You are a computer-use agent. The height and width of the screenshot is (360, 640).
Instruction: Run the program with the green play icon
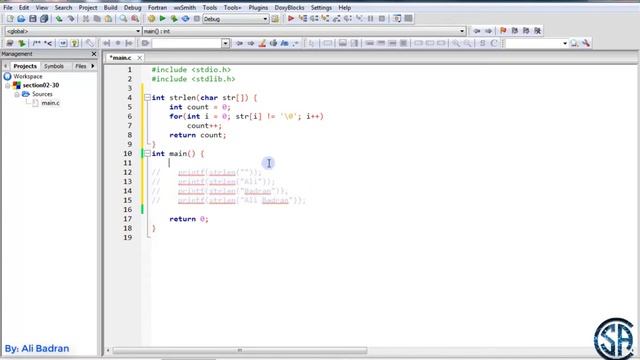(162, 19)
